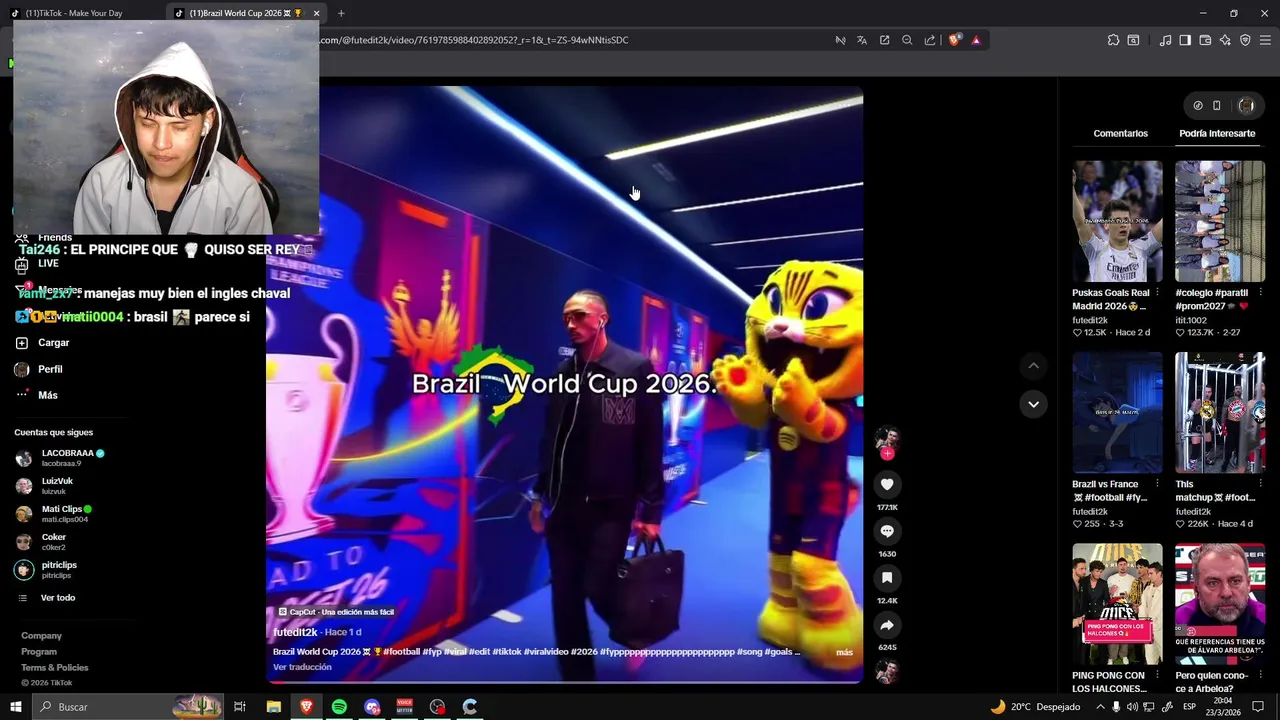Click the Windows Buscar search box
Screen dimensions: 1280x720
point(128,707)
